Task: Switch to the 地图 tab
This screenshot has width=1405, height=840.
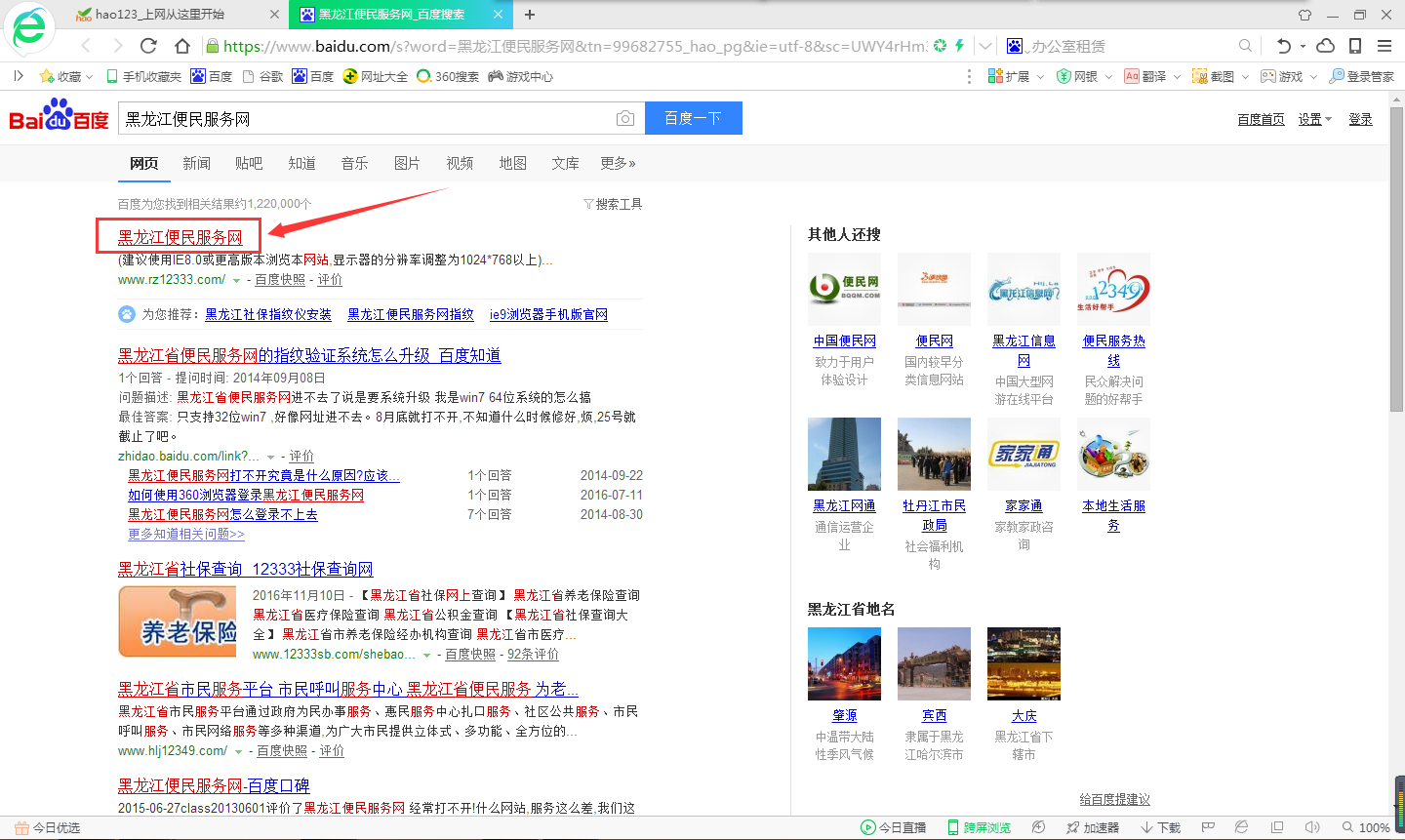Action: 512,163
